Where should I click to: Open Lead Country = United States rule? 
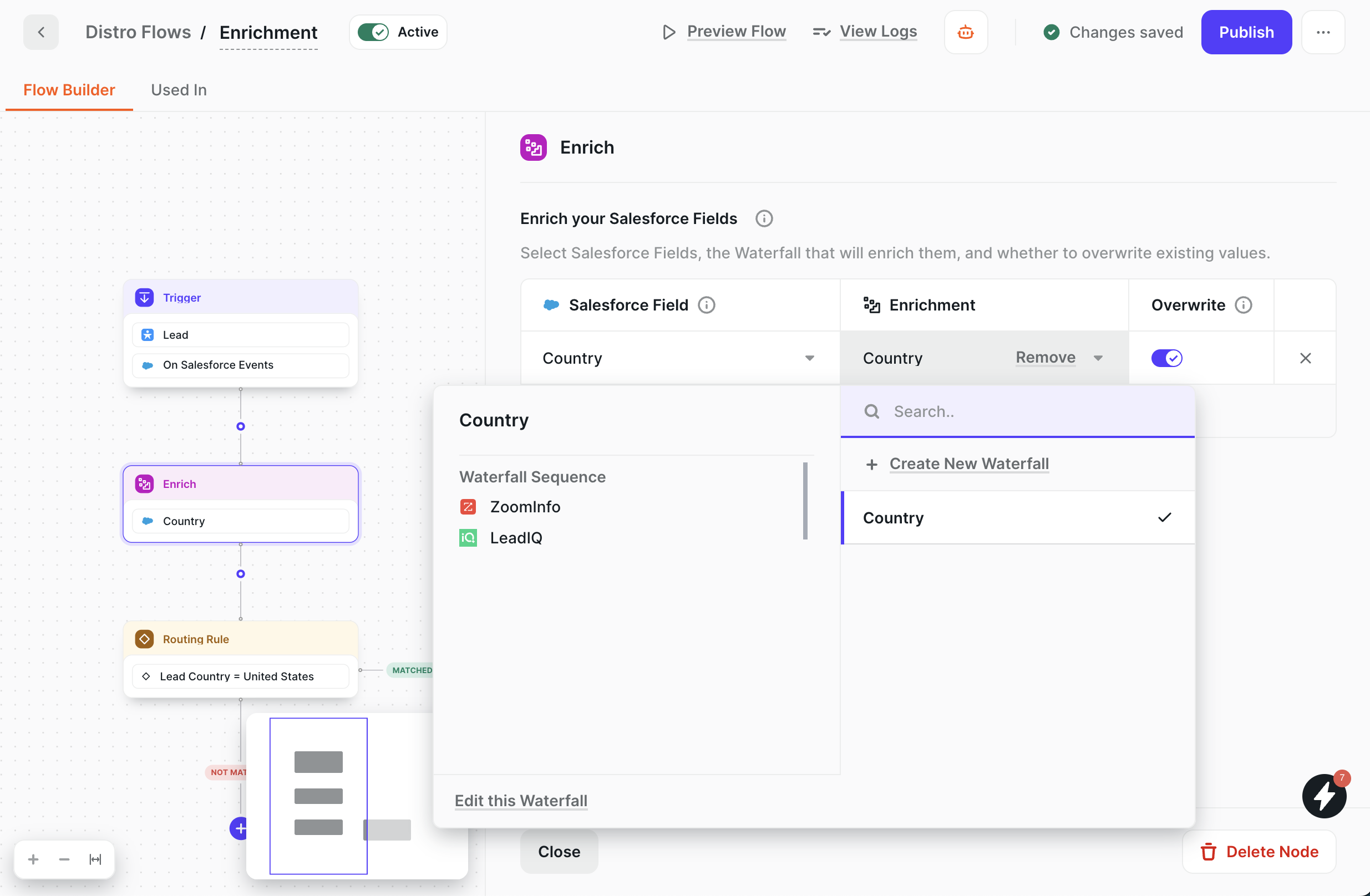pyautogui.click(x=241, y=676)
